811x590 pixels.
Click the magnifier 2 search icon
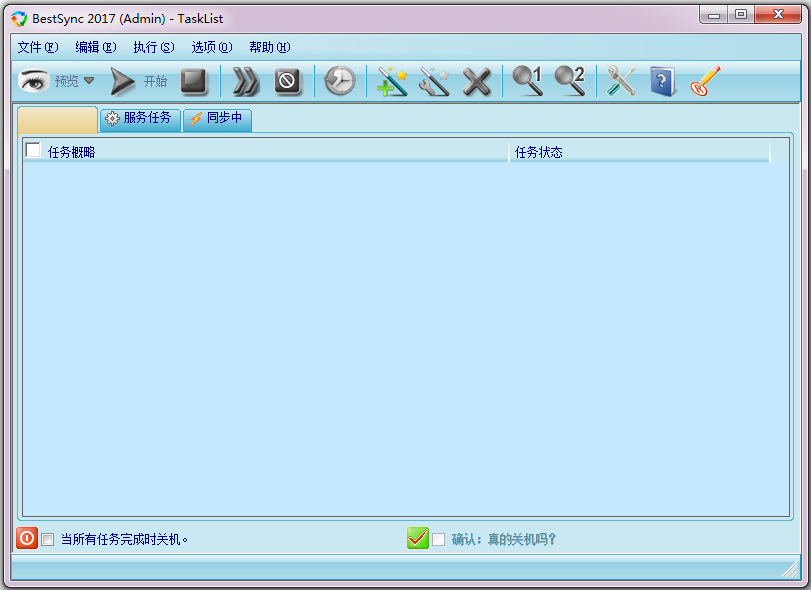(x=569, y=81)
